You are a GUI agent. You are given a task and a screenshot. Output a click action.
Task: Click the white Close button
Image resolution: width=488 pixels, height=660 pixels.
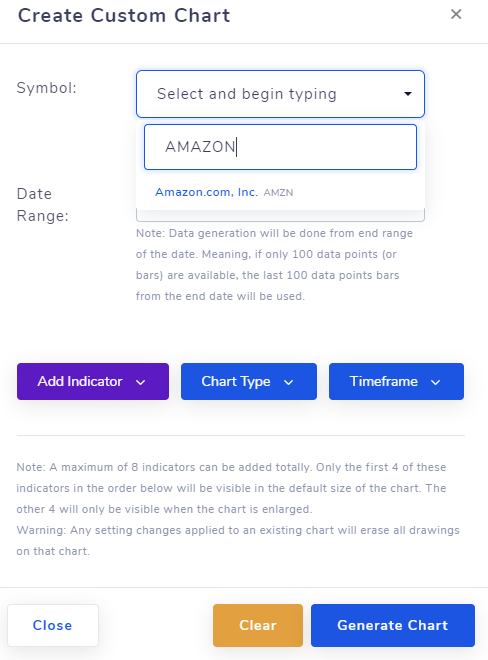tap(53, 625)
